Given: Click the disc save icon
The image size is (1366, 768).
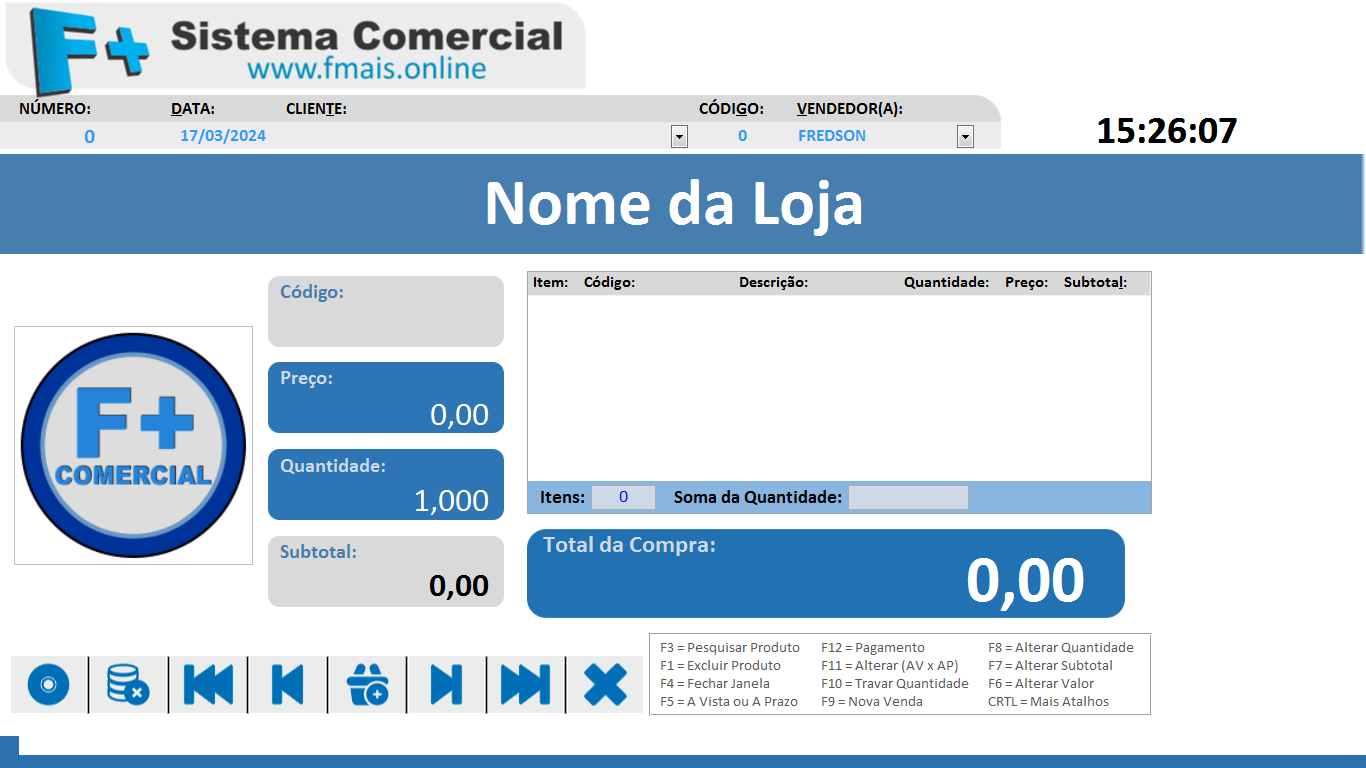Looking at the screenshot, I should coord(48,685).
